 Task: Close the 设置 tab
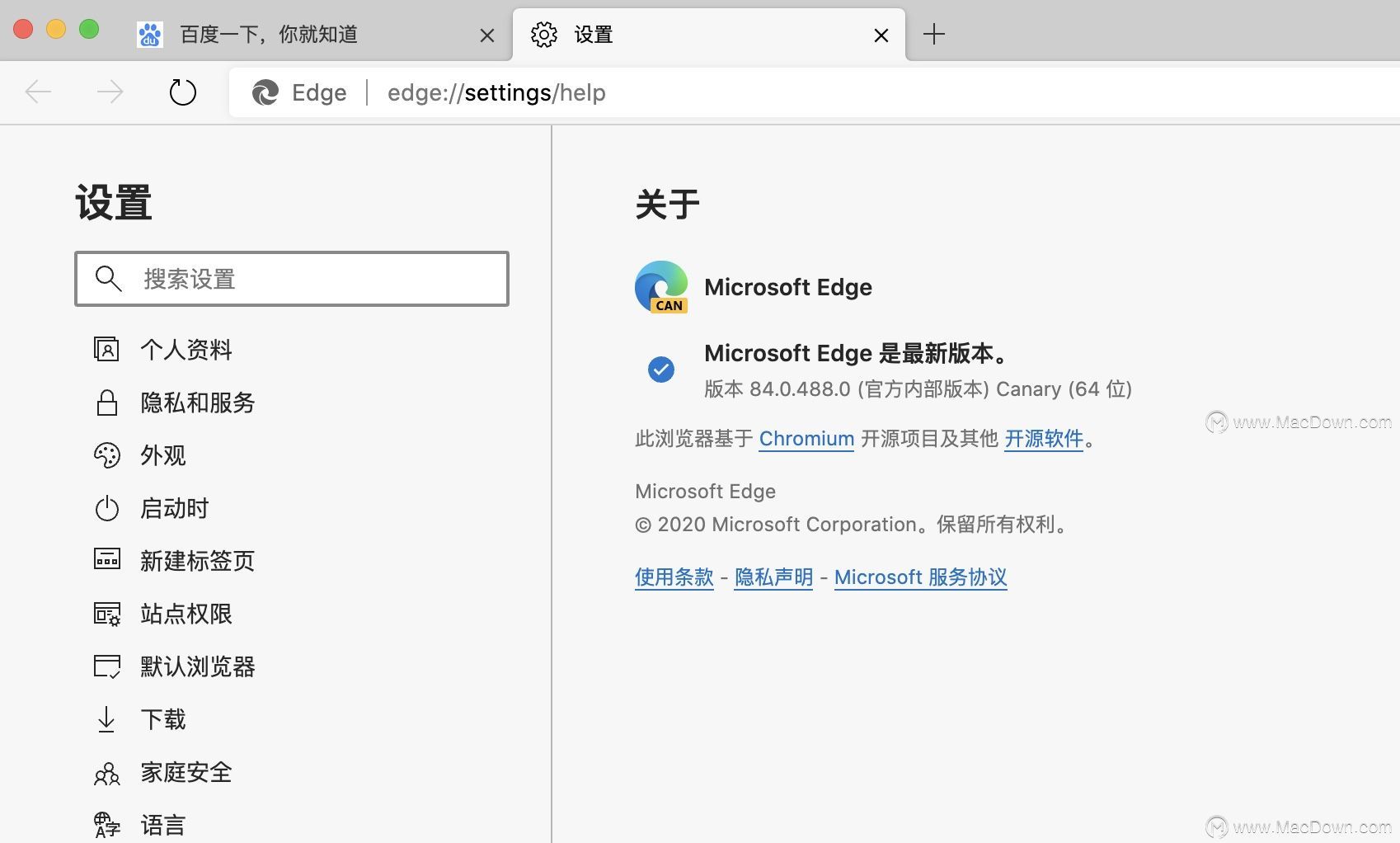881,35
